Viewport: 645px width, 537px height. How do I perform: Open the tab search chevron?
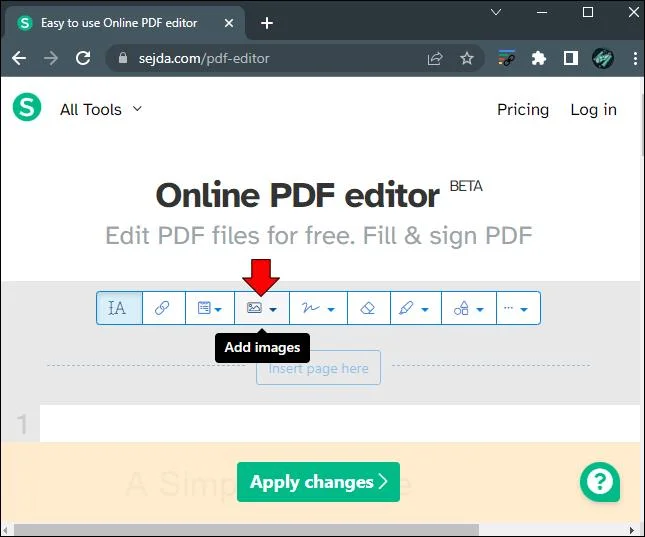tap(496, 12)
